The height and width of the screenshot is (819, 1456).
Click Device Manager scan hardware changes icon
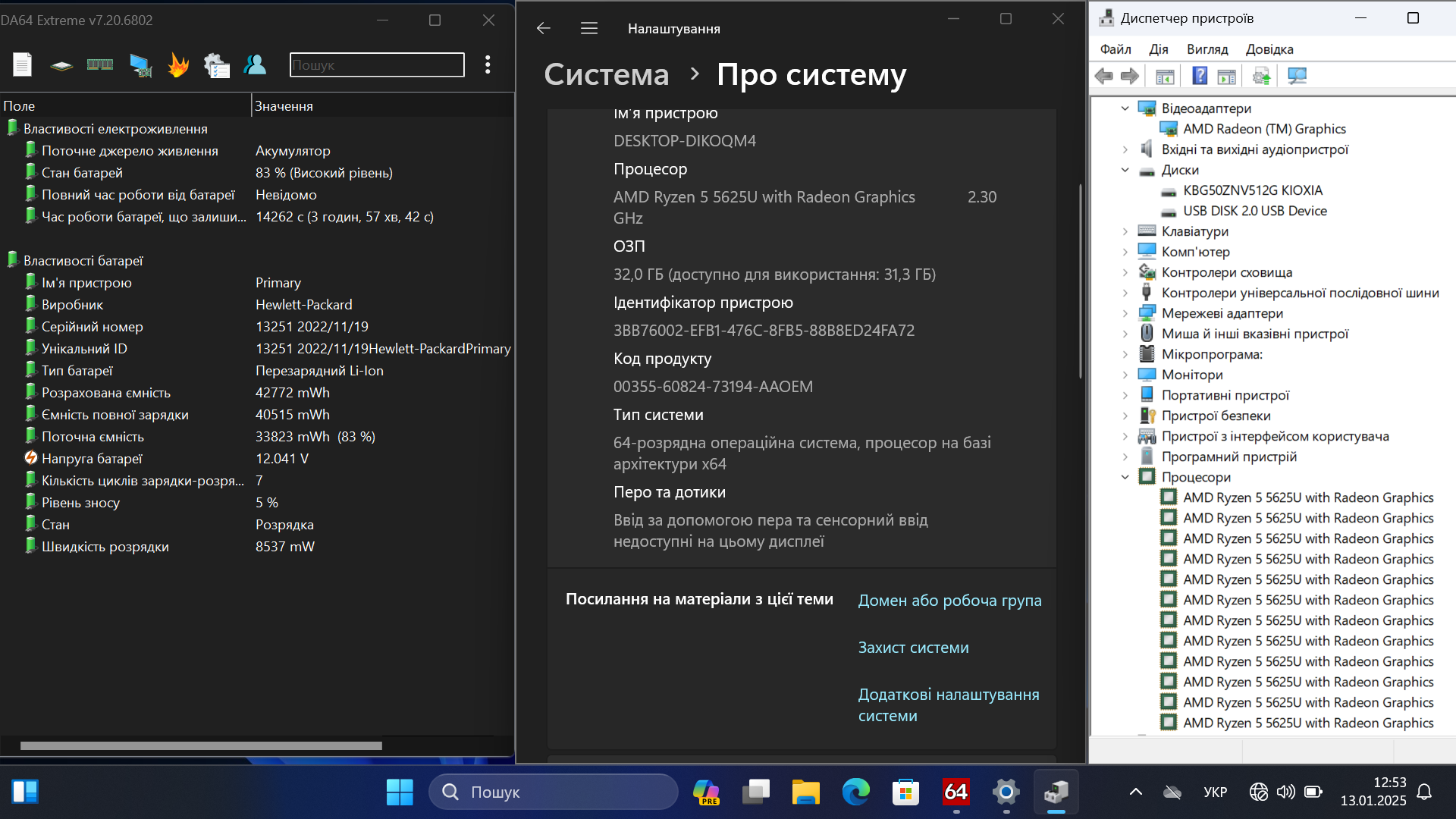[x=1298, y=76]
